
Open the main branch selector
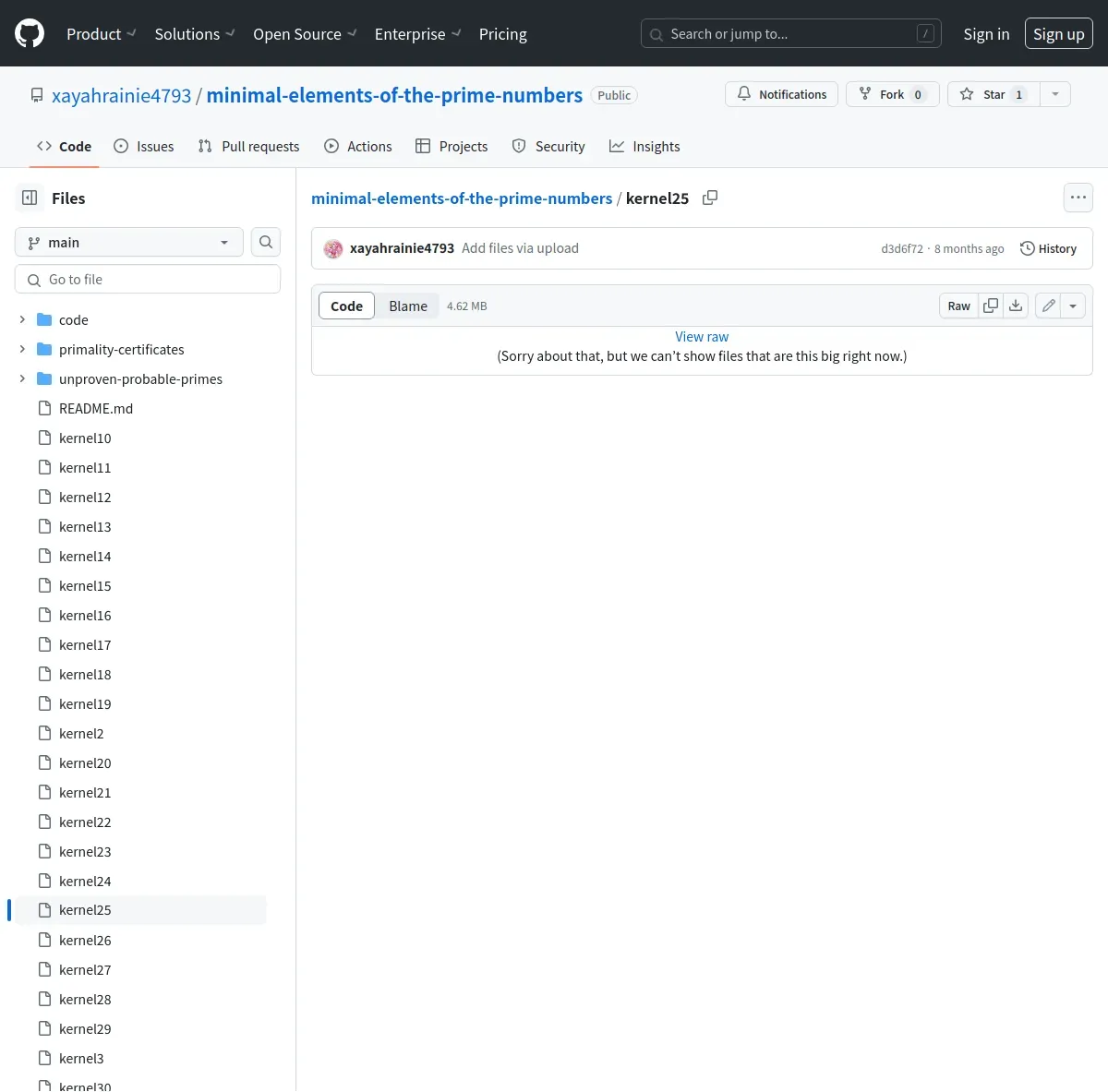coord(129,242)
